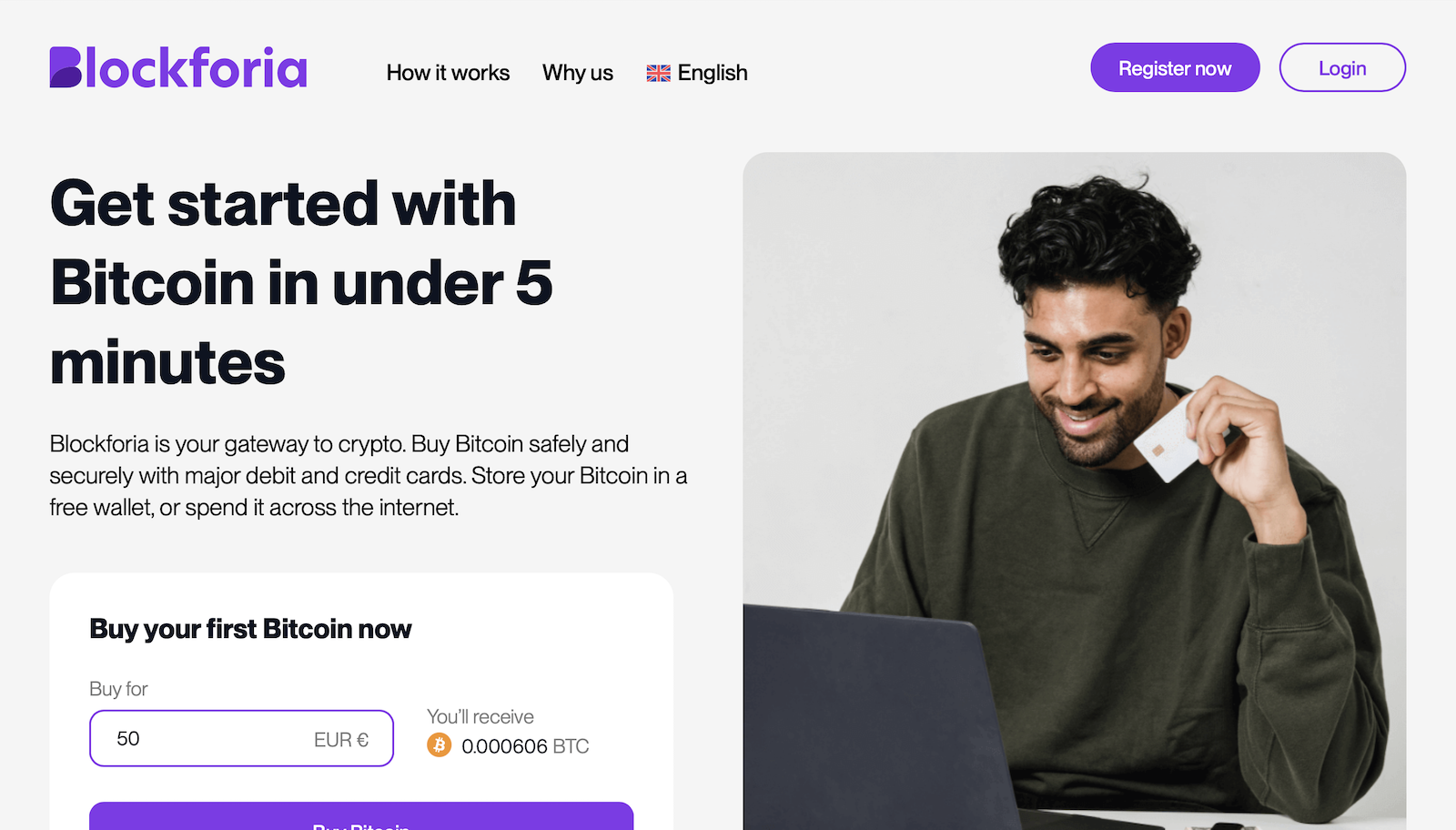This screenshot has height=830, width=1456.
Task: Open the How it works page
Action: tap(448, 73)
